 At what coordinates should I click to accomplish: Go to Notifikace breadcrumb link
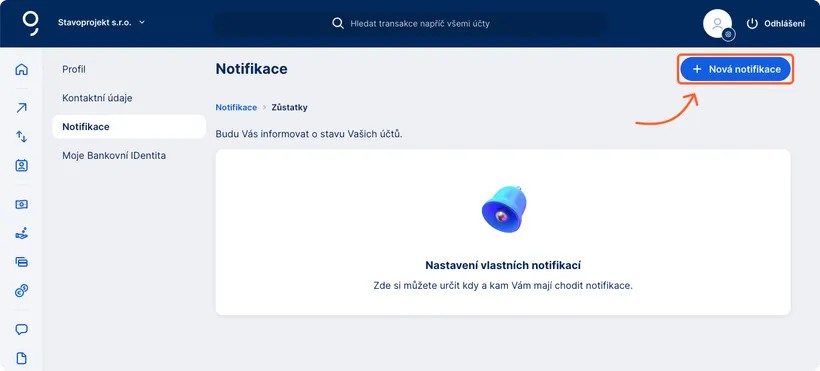pyautogui.click(x=236, y=107)
